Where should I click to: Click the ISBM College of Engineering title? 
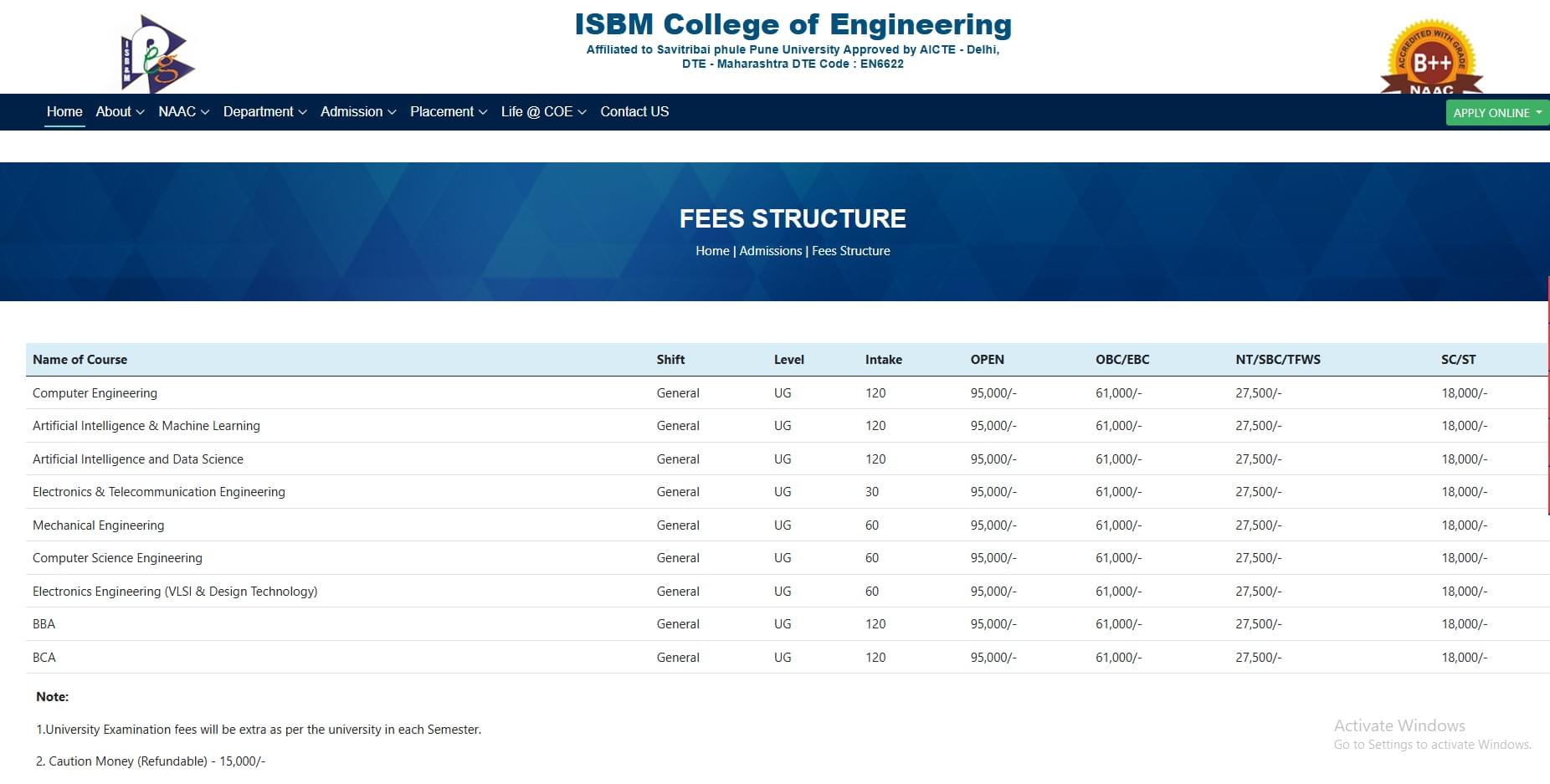click(x=793, y=24)
